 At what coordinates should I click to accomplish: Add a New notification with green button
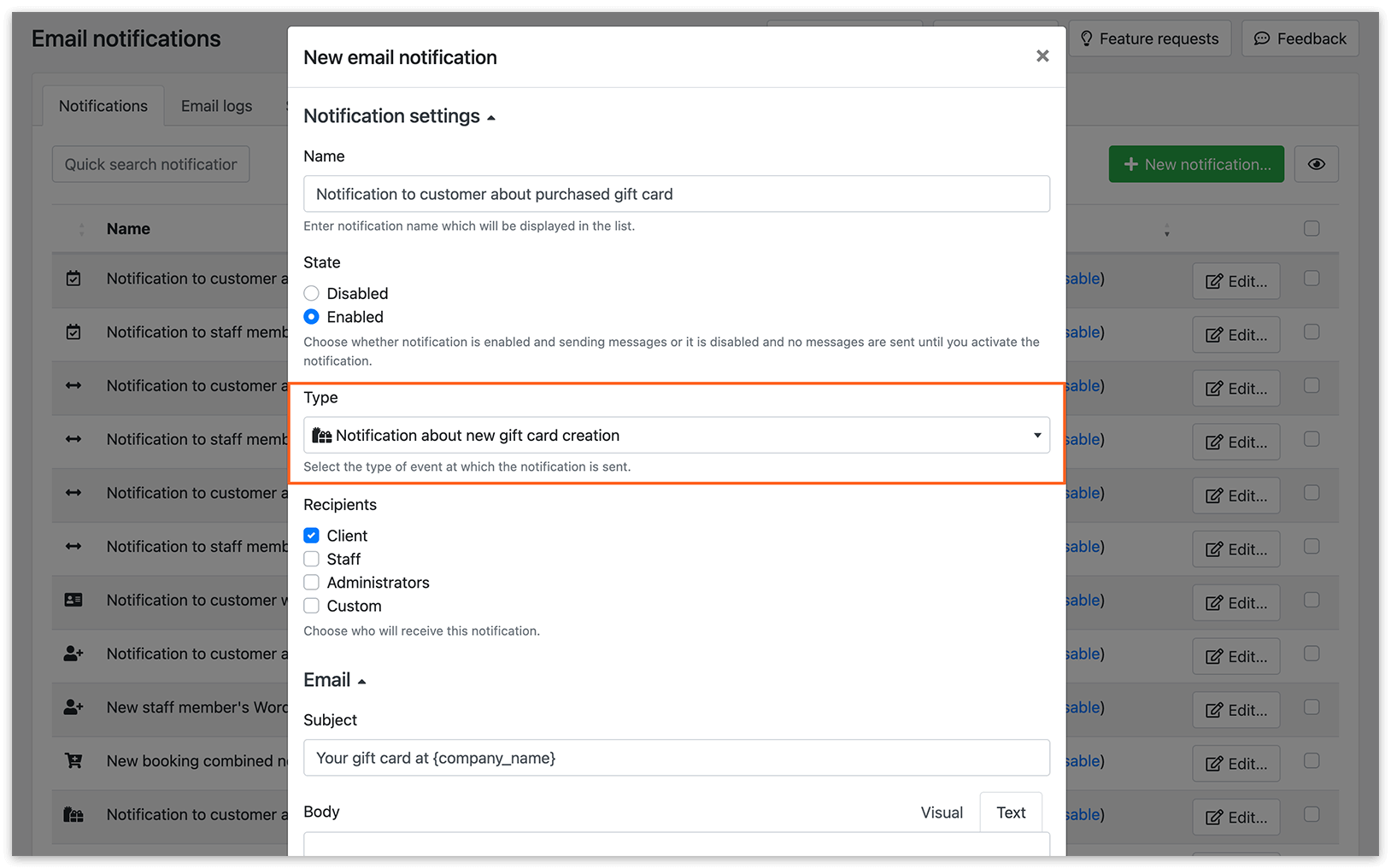pyautogui.click(x=1196, y=164)
